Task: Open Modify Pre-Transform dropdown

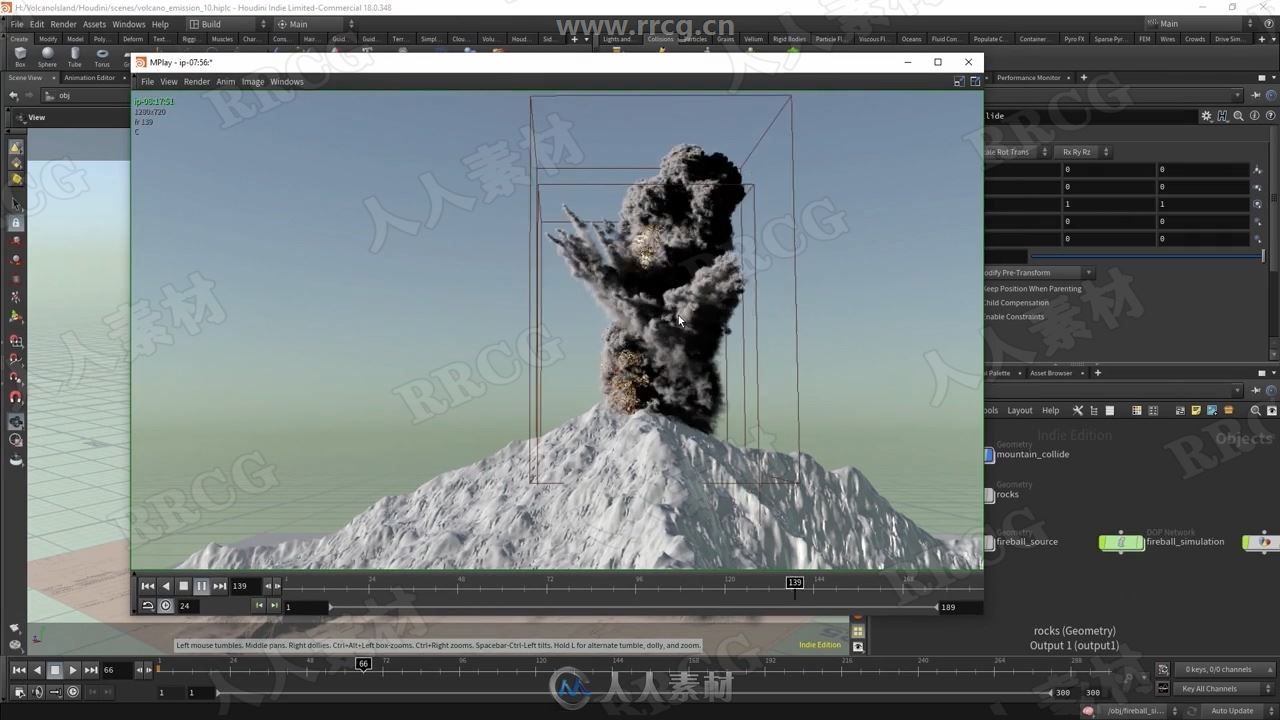Action: pos(1038,273)
